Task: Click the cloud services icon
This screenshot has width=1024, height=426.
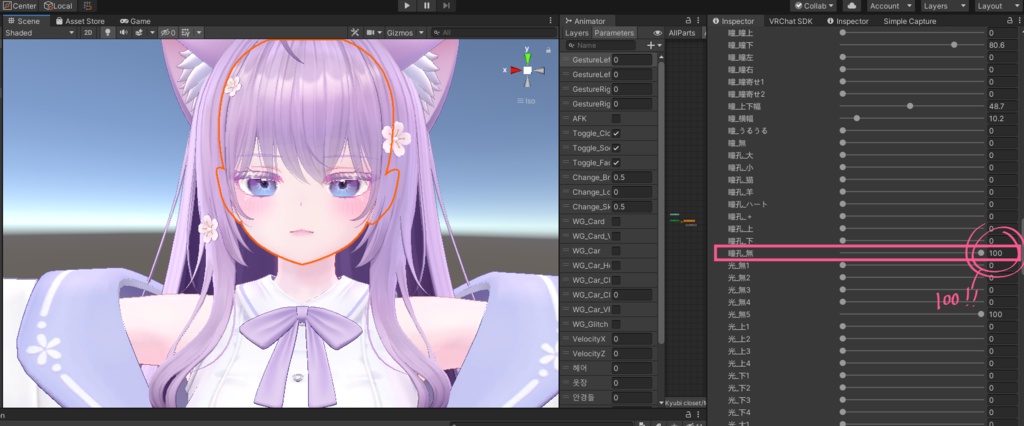Action: coord(852,6)
